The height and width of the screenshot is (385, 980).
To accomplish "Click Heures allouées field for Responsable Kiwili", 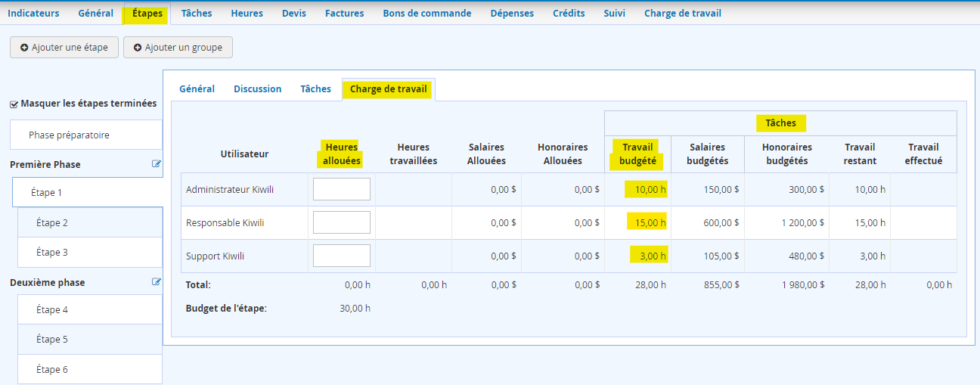I will click(342, 222).
